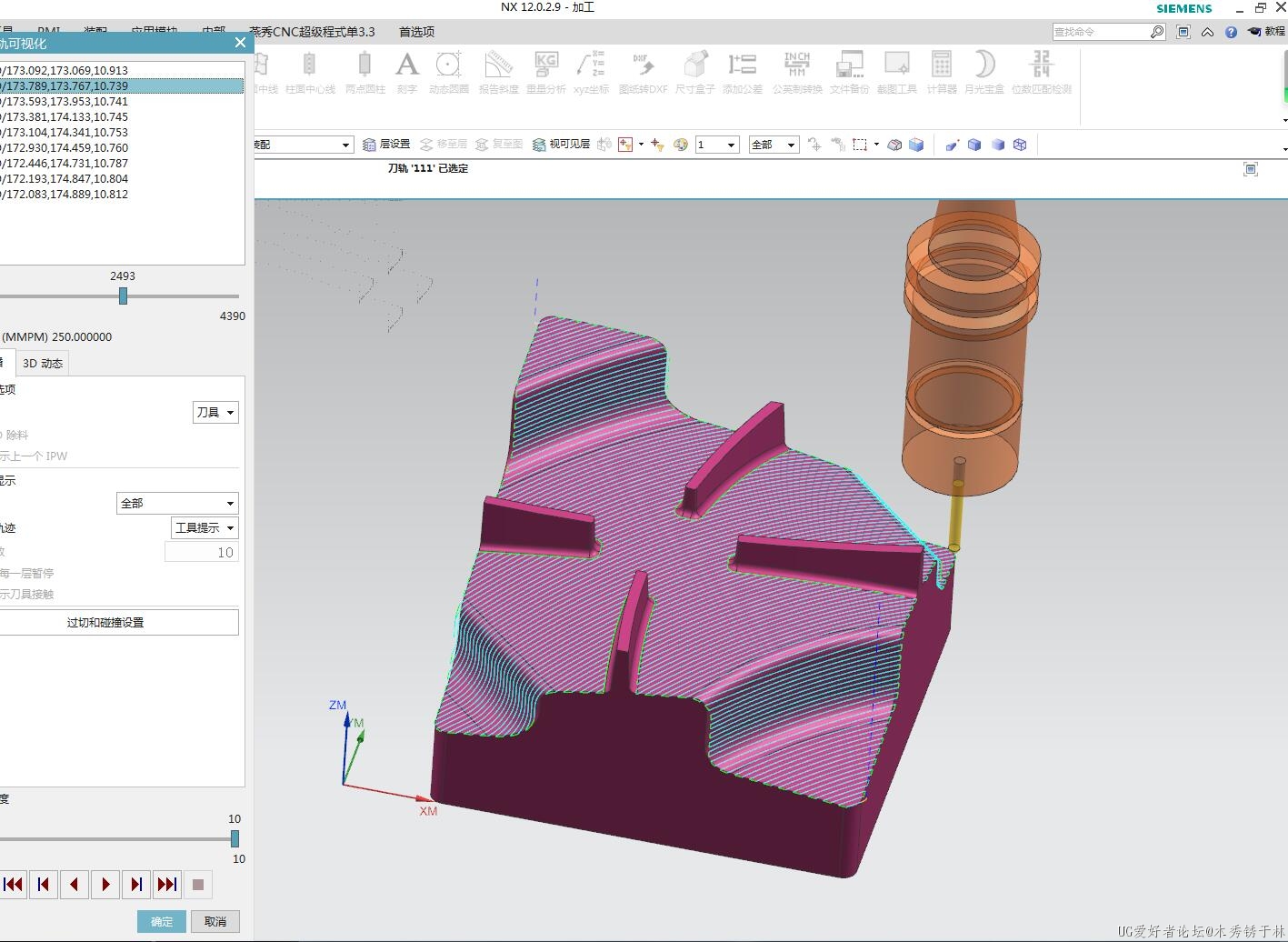Click the stop playback button
This screenshot has width=1288, height=942.
tap(198, 884)
